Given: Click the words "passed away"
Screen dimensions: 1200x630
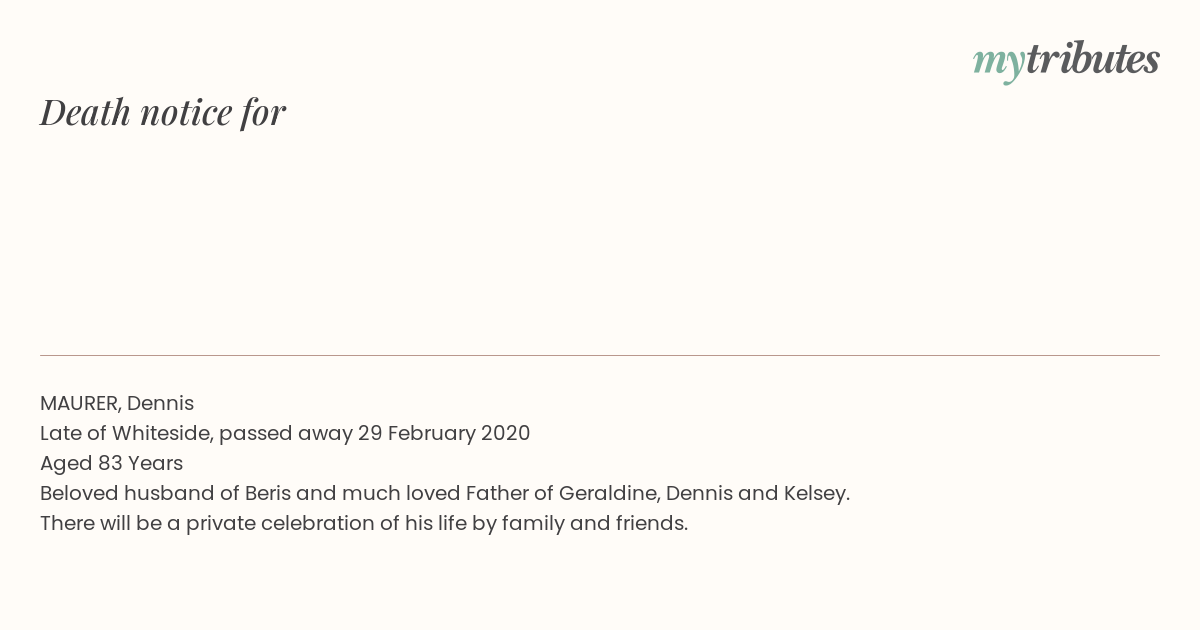Looking at the screenshot, I should click(285, 433).
